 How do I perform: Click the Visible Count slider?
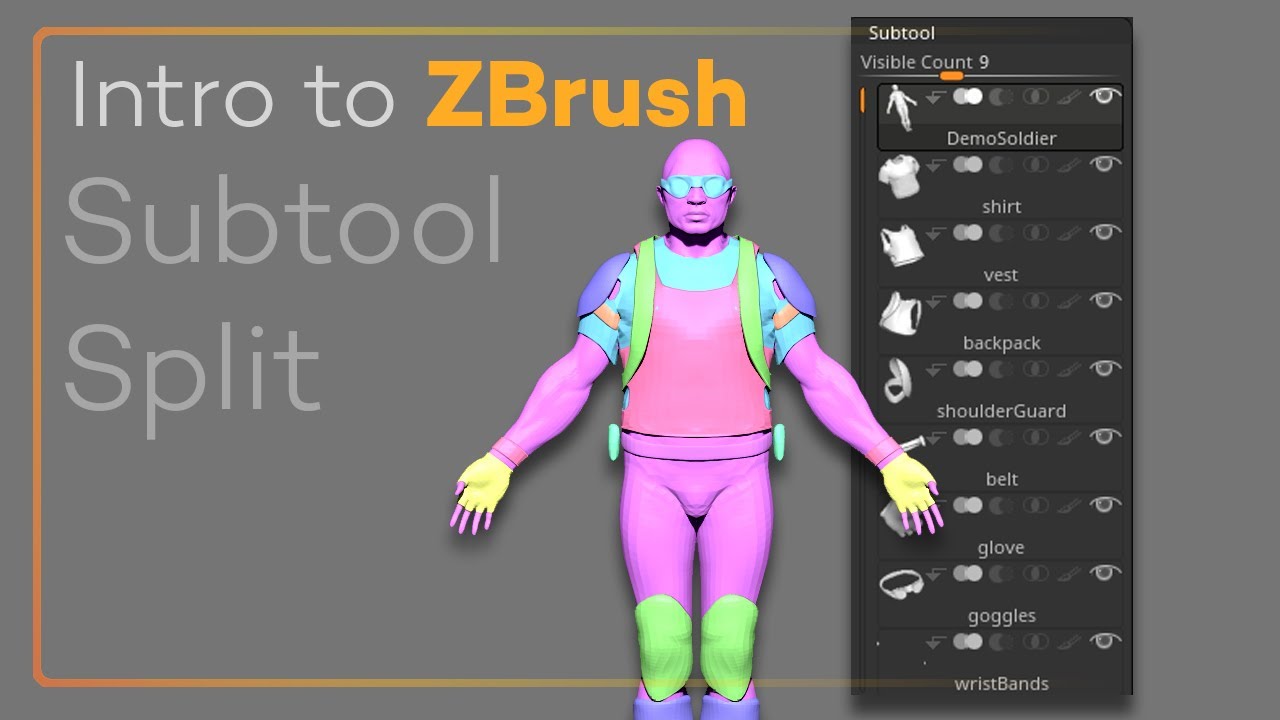[x=990, y=65]
